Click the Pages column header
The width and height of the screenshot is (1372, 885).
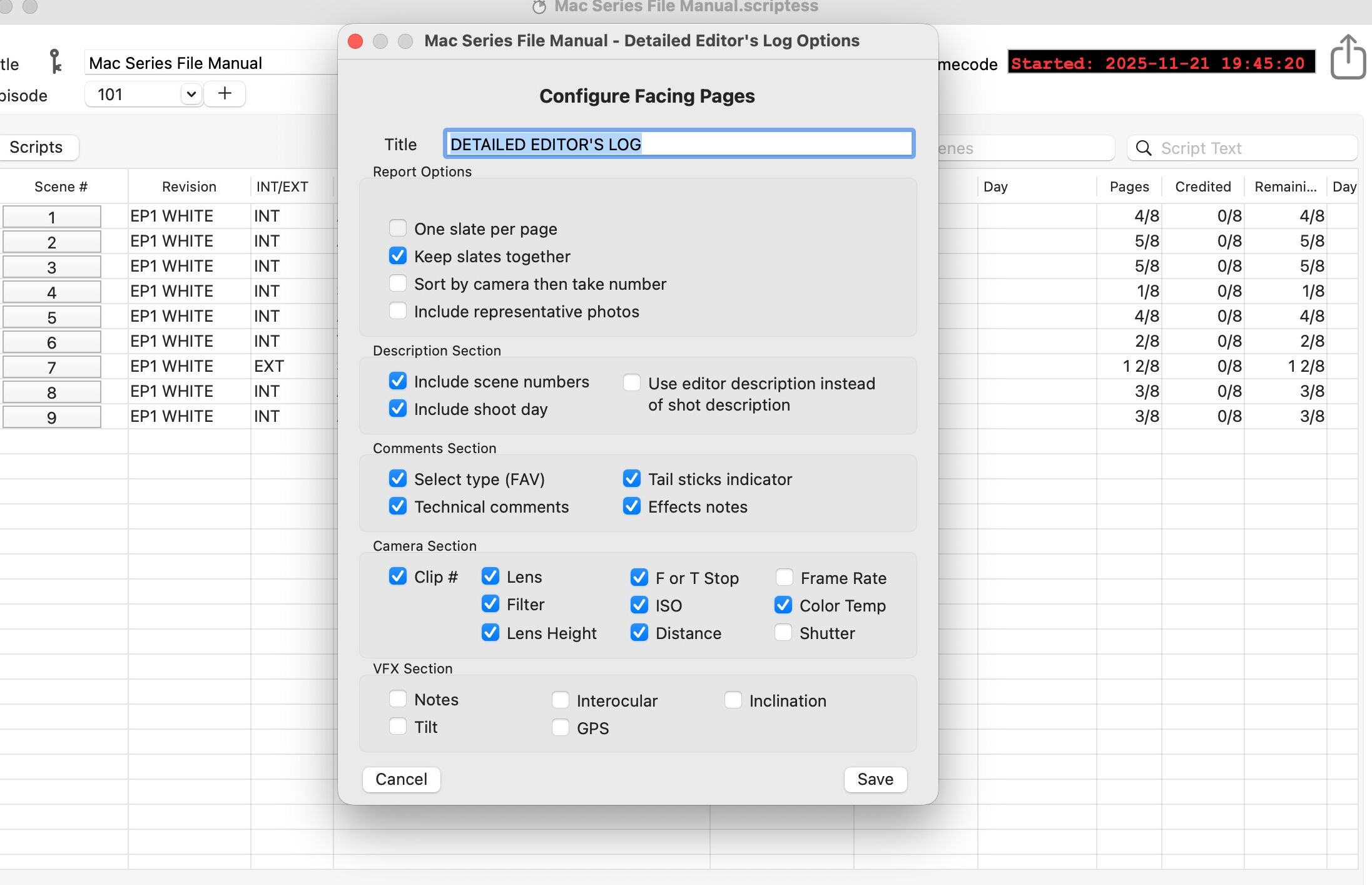[1129, 187]
